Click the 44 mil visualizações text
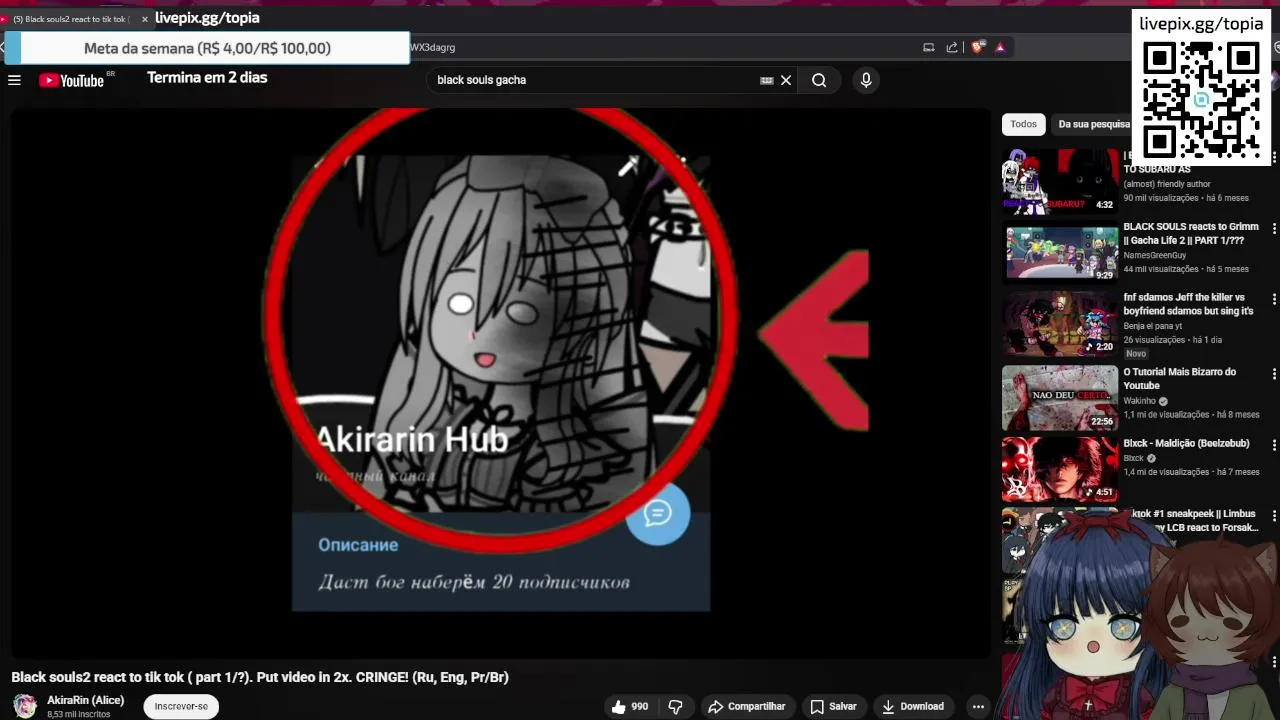The width and height of the screenshot is (1280, 720). point(1161,269)
